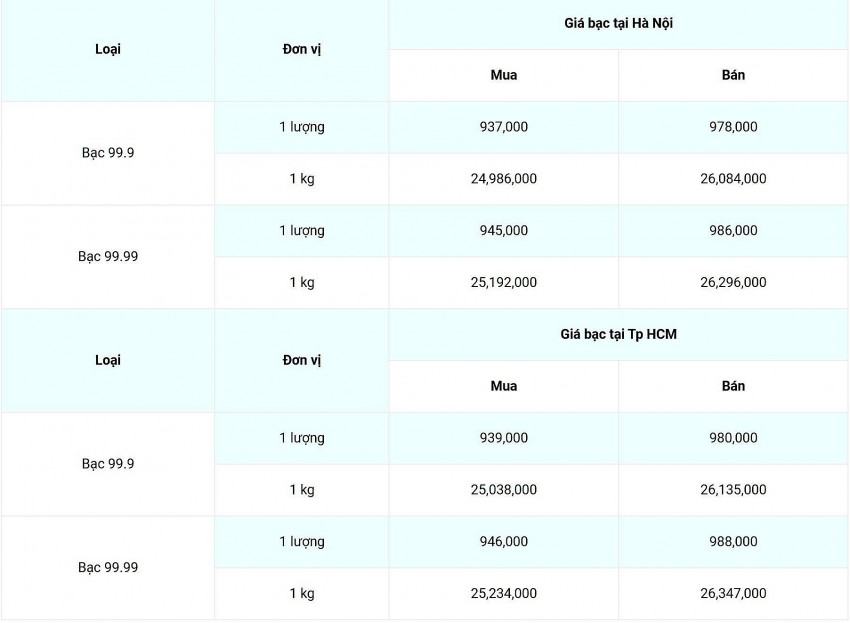Select the Tp HCM sell price 980,000
The width and height of the screenshot is (850, 623).
tap(733, 438)
